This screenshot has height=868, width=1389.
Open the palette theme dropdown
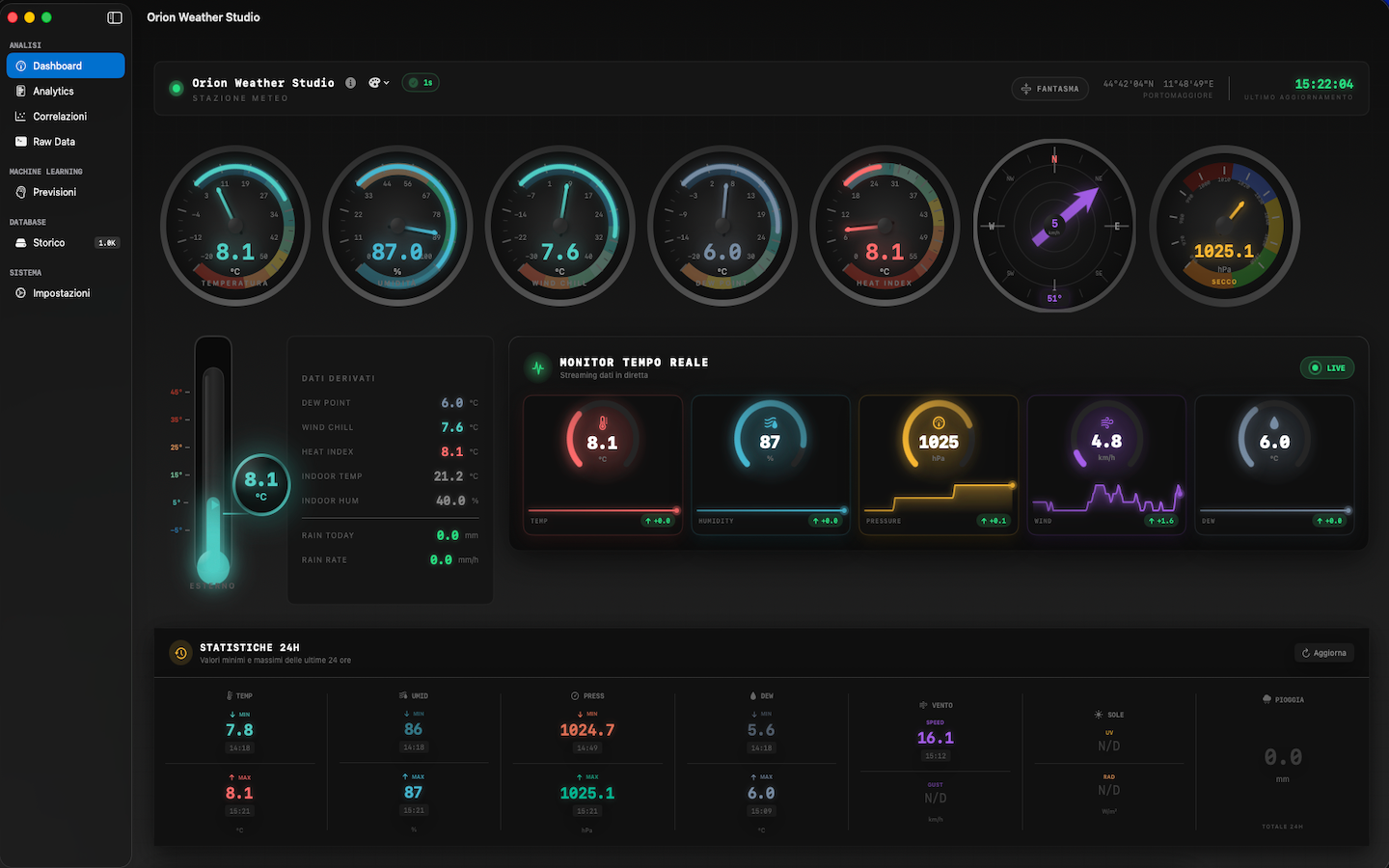click(x=378, y=83)
